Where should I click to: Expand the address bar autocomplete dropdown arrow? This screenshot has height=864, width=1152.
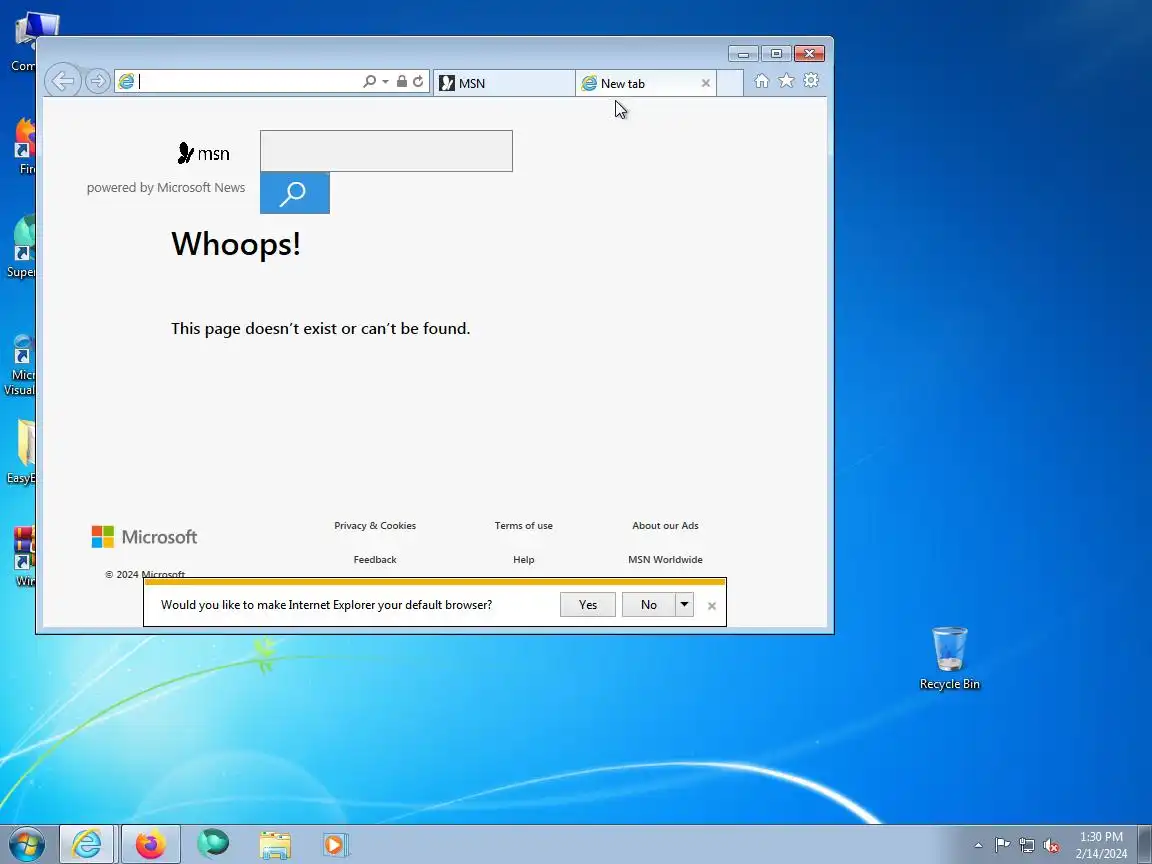[x=385, y=82]
